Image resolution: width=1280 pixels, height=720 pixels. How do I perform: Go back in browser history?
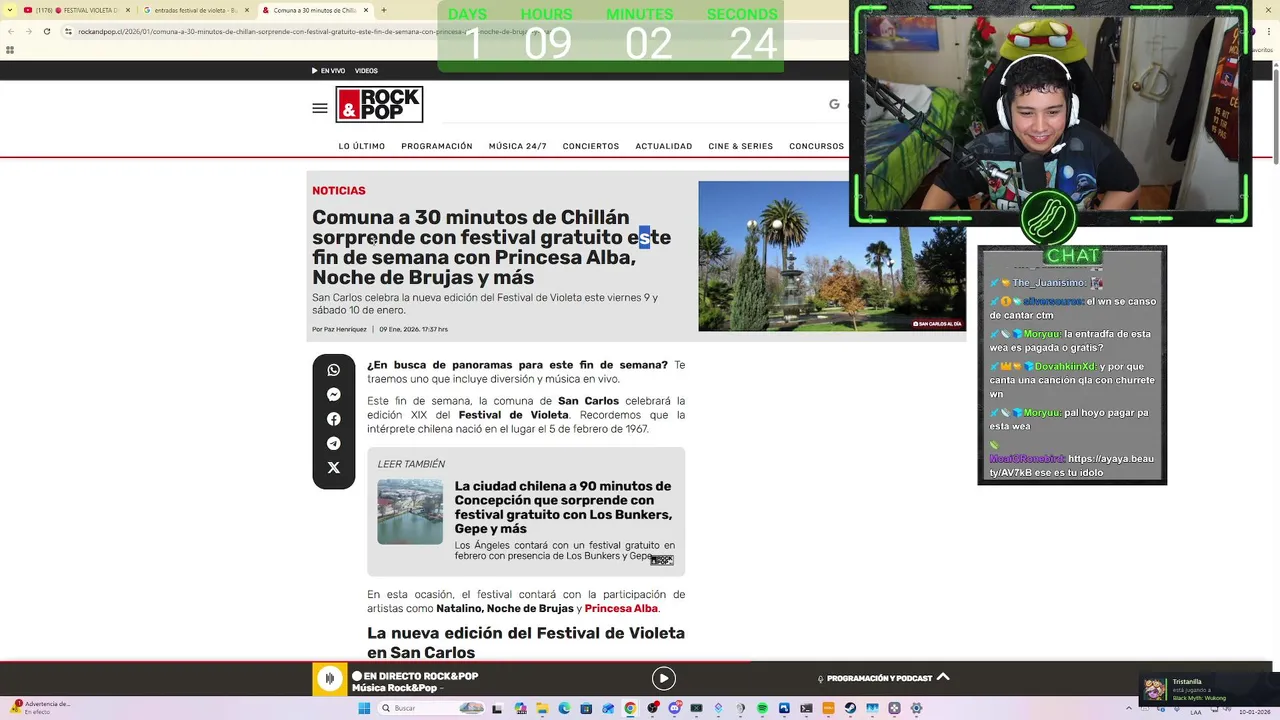pos(10,31)
